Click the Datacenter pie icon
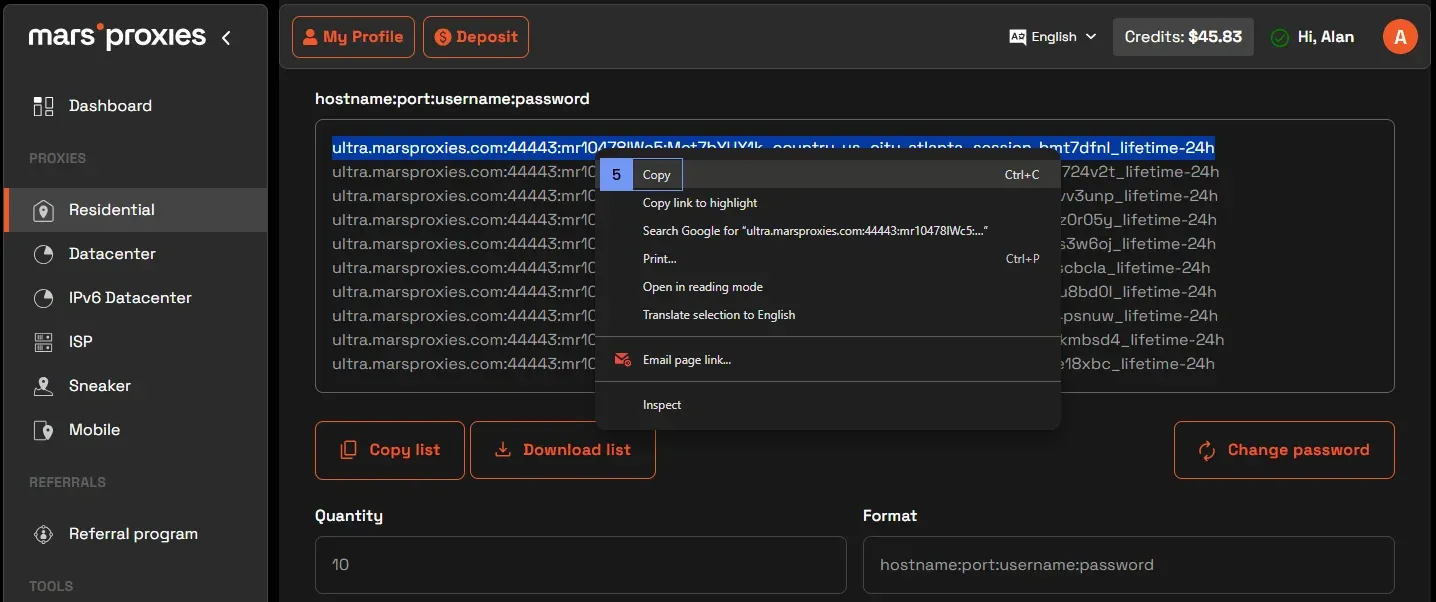Image resolution: width=1436 pixels, height=602 pixels. [x=43, y=254]
